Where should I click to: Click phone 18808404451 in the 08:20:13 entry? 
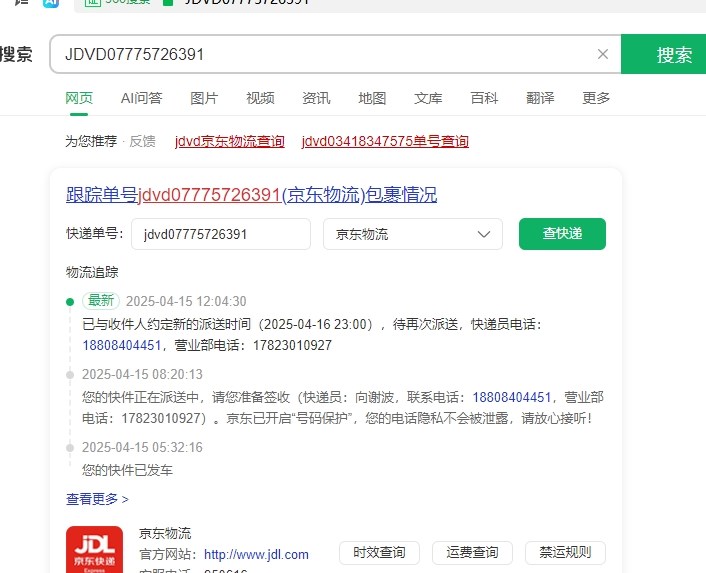pos(511,397)
